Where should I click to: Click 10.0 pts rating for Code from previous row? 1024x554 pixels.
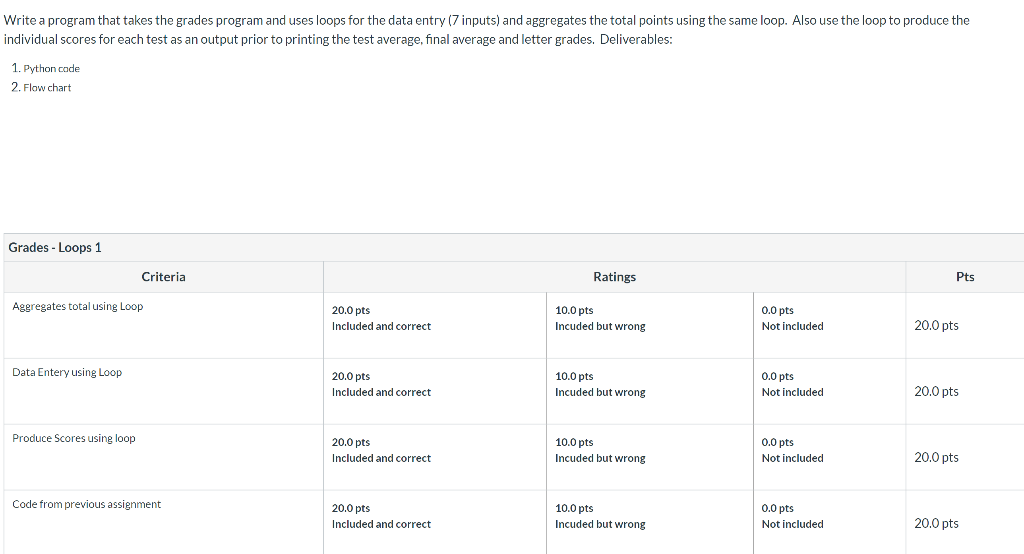click(x=574, y=508)
